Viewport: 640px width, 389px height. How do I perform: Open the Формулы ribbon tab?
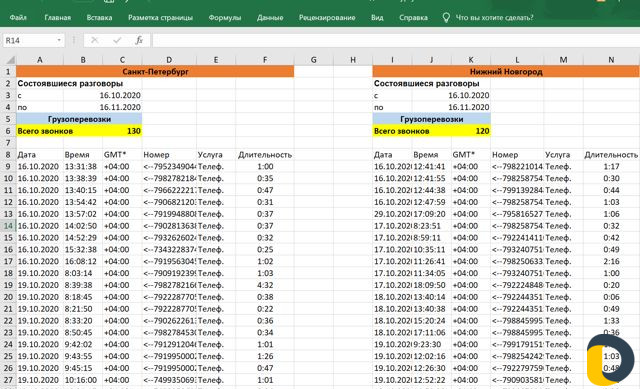pyautogui.click(x=224, y=18)
